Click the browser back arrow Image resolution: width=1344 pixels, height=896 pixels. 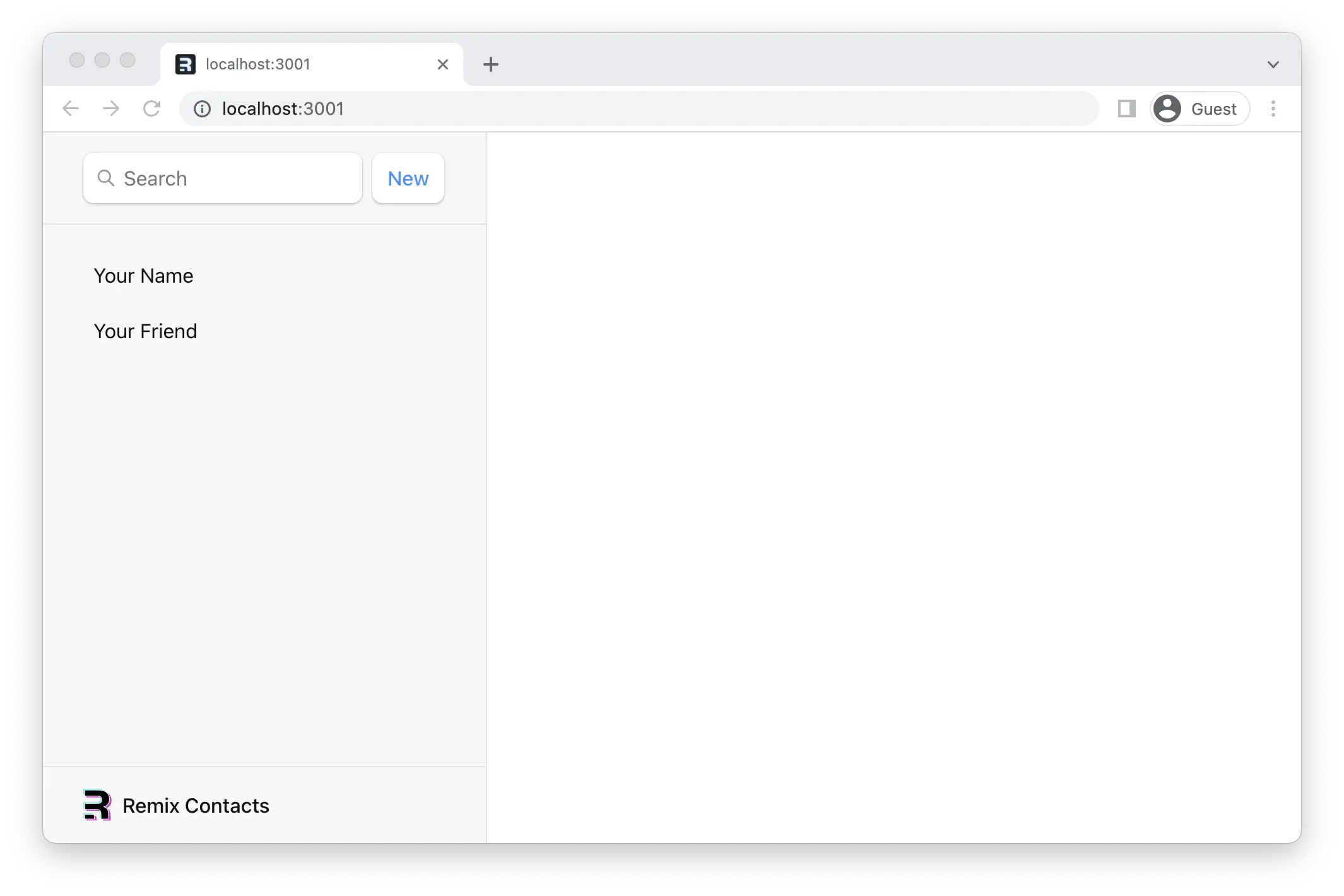[x=71, y=109]
